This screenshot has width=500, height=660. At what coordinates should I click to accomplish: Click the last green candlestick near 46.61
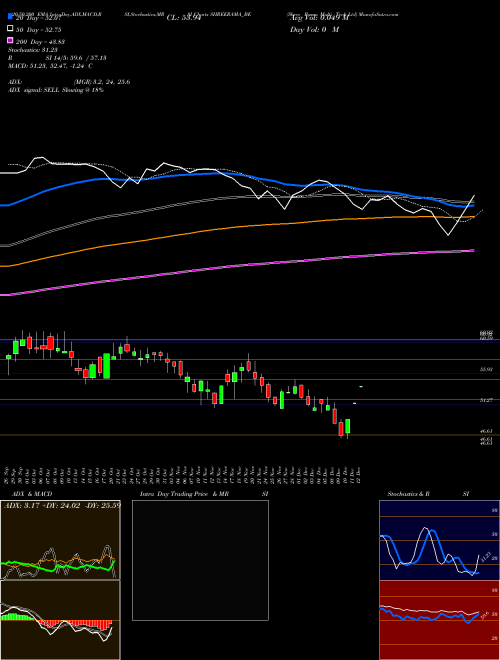pos(347,427)
